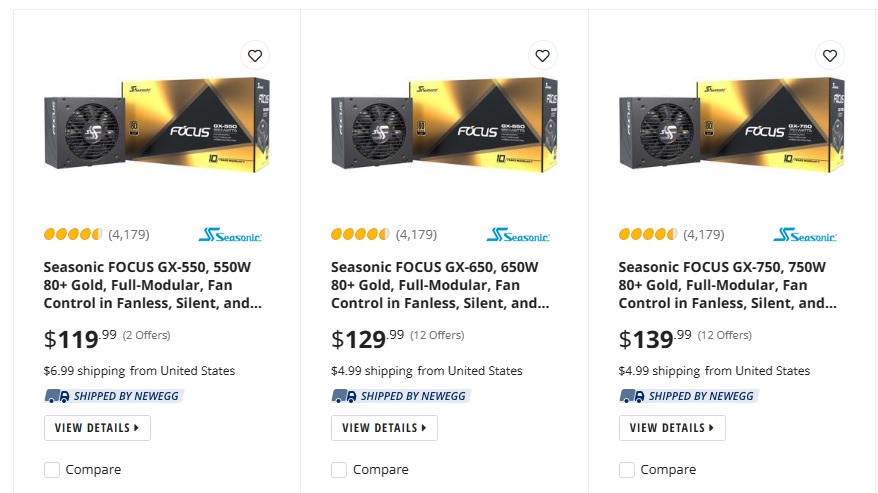
Task: Open star rating reviews for GX-750
Action: 648,234
